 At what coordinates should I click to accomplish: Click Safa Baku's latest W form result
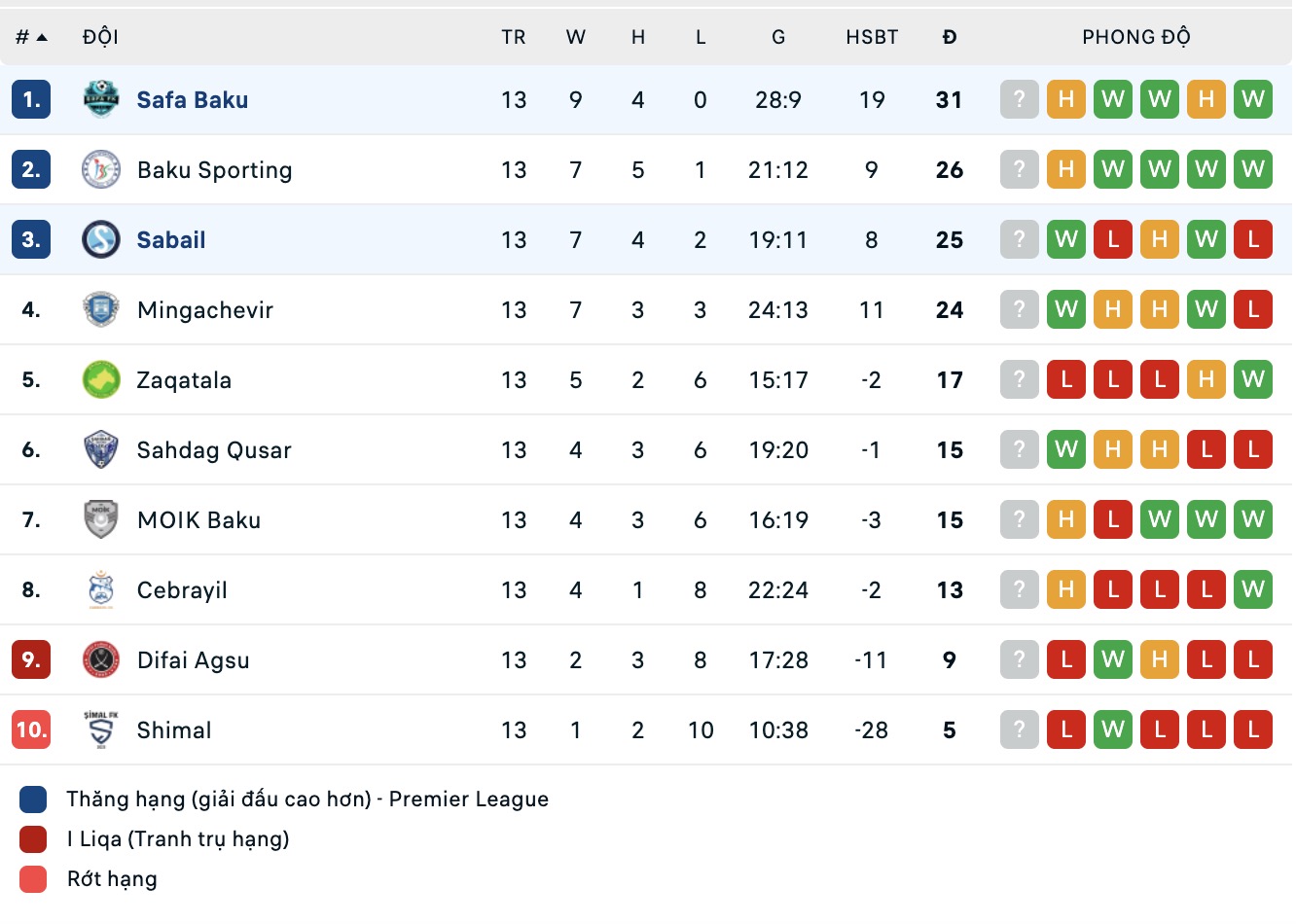tap(1253, 98)
